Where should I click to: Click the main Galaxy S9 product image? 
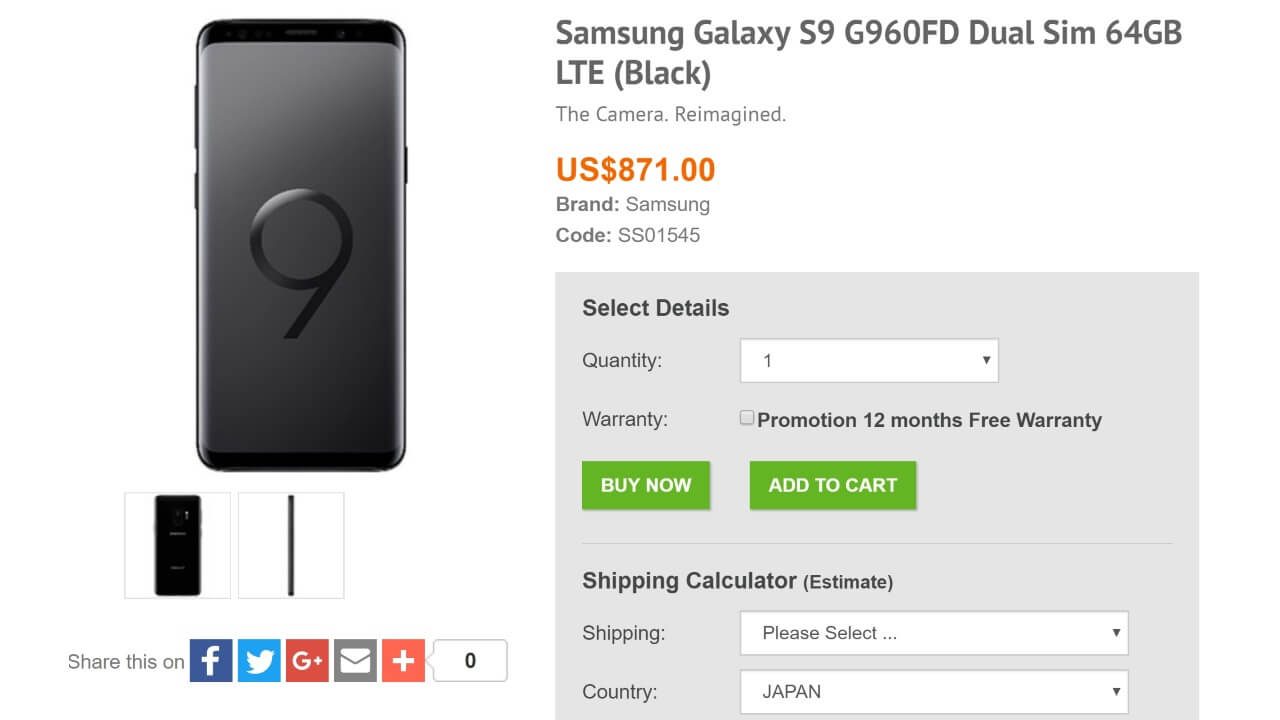click(x=301, y=245)
